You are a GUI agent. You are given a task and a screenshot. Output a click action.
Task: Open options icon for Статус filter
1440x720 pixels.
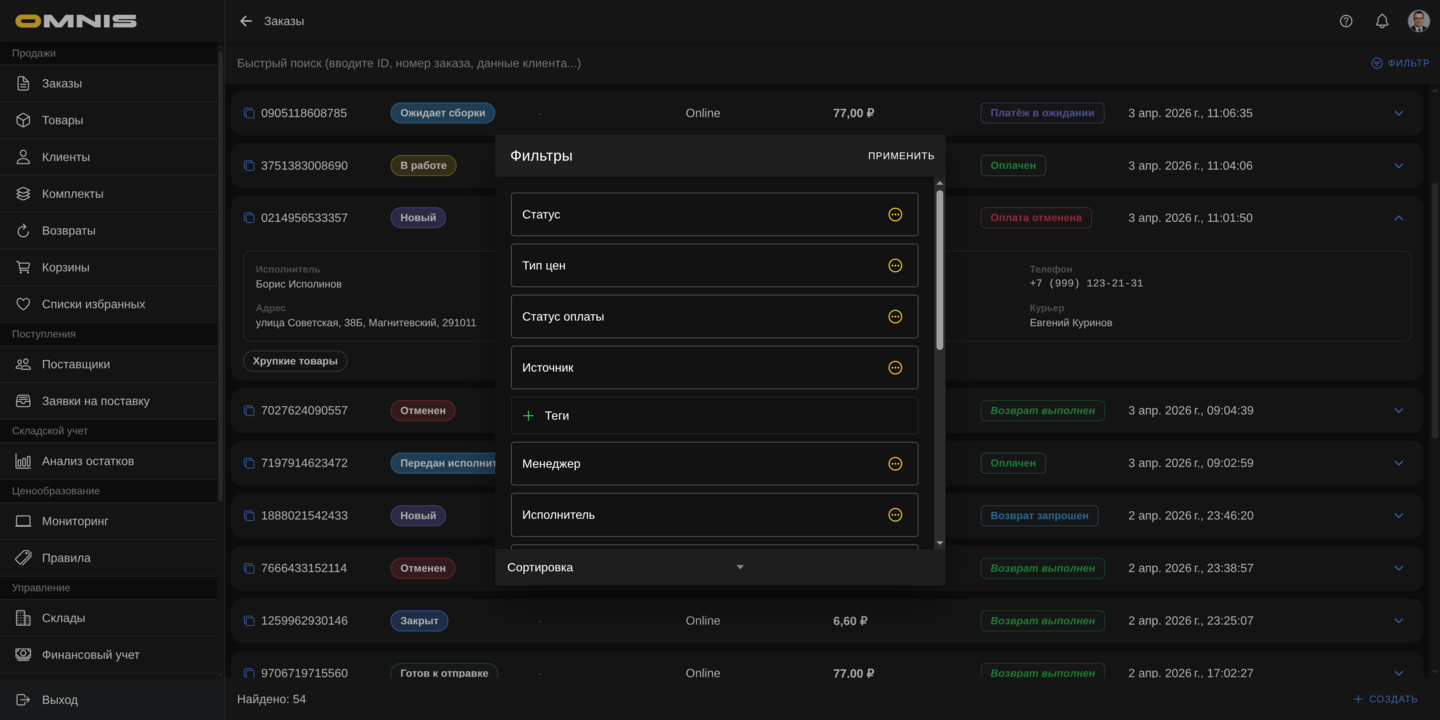pyautogui.click(x=895, y=215)
